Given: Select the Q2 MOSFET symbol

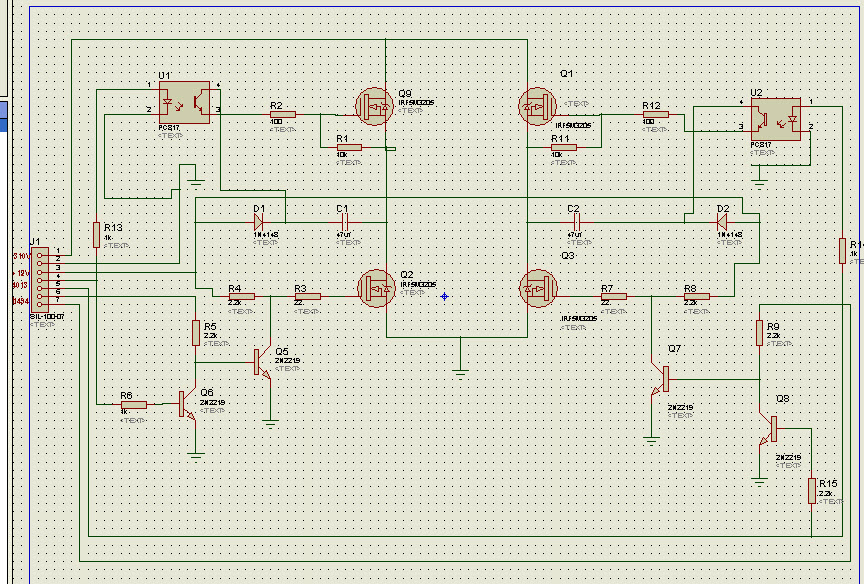Looking at the screenshot, I should point(376,288).
